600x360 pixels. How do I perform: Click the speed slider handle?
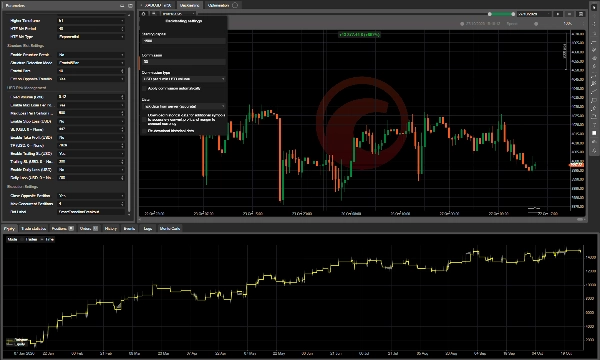[536, 24]
